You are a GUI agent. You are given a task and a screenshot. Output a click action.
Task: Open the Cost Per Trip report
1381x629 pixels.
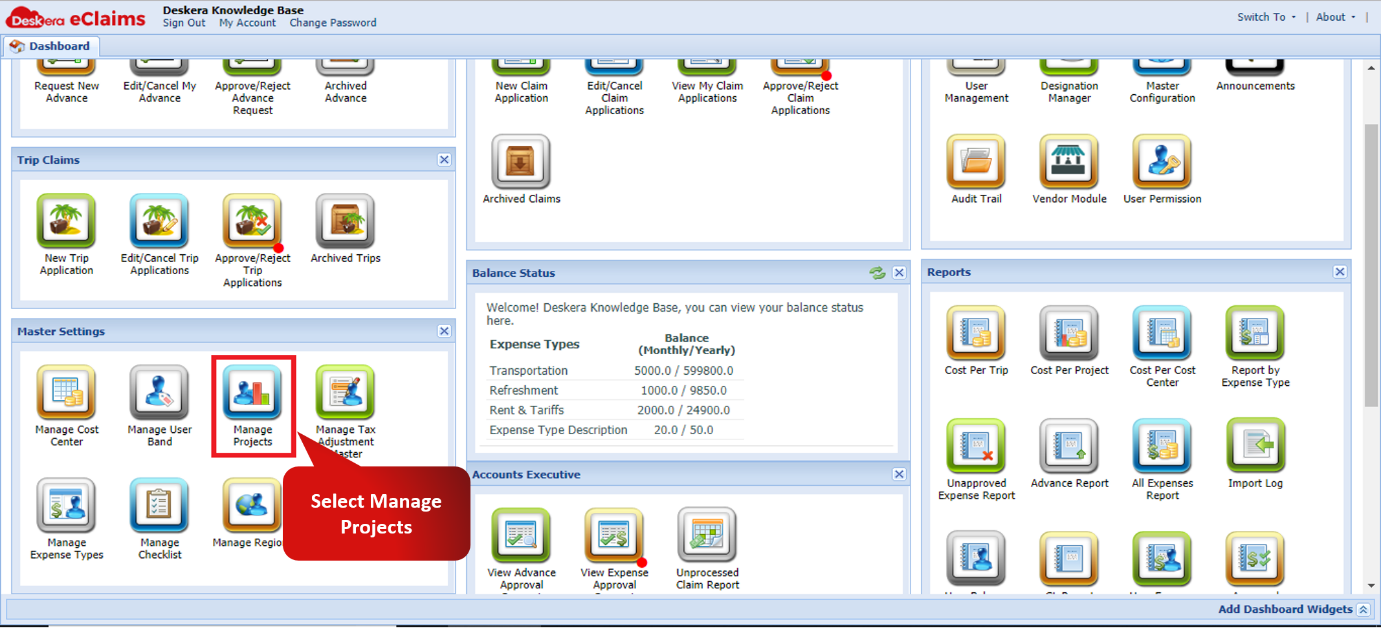point(976,334)
